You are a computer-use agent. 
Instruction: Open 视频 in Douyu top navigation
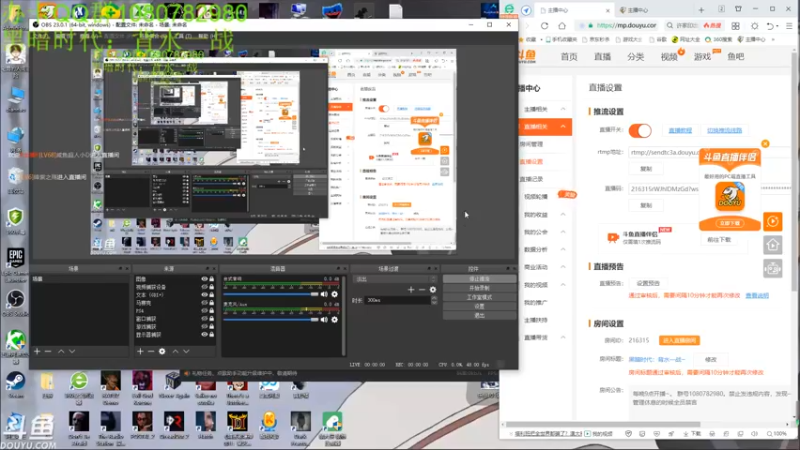669,57
